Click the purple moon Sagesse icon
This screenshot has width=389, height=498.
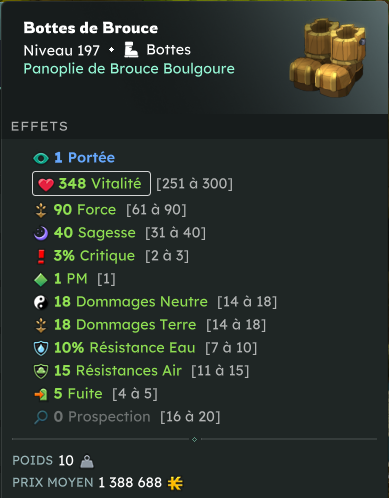[x=41, y=233]
